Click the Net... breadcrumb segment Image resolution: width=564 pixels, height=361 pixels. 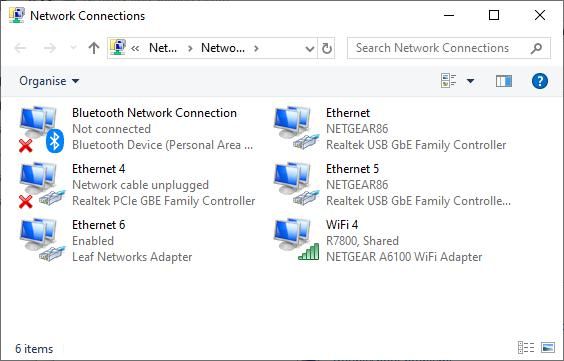click(x=163, y=48)
